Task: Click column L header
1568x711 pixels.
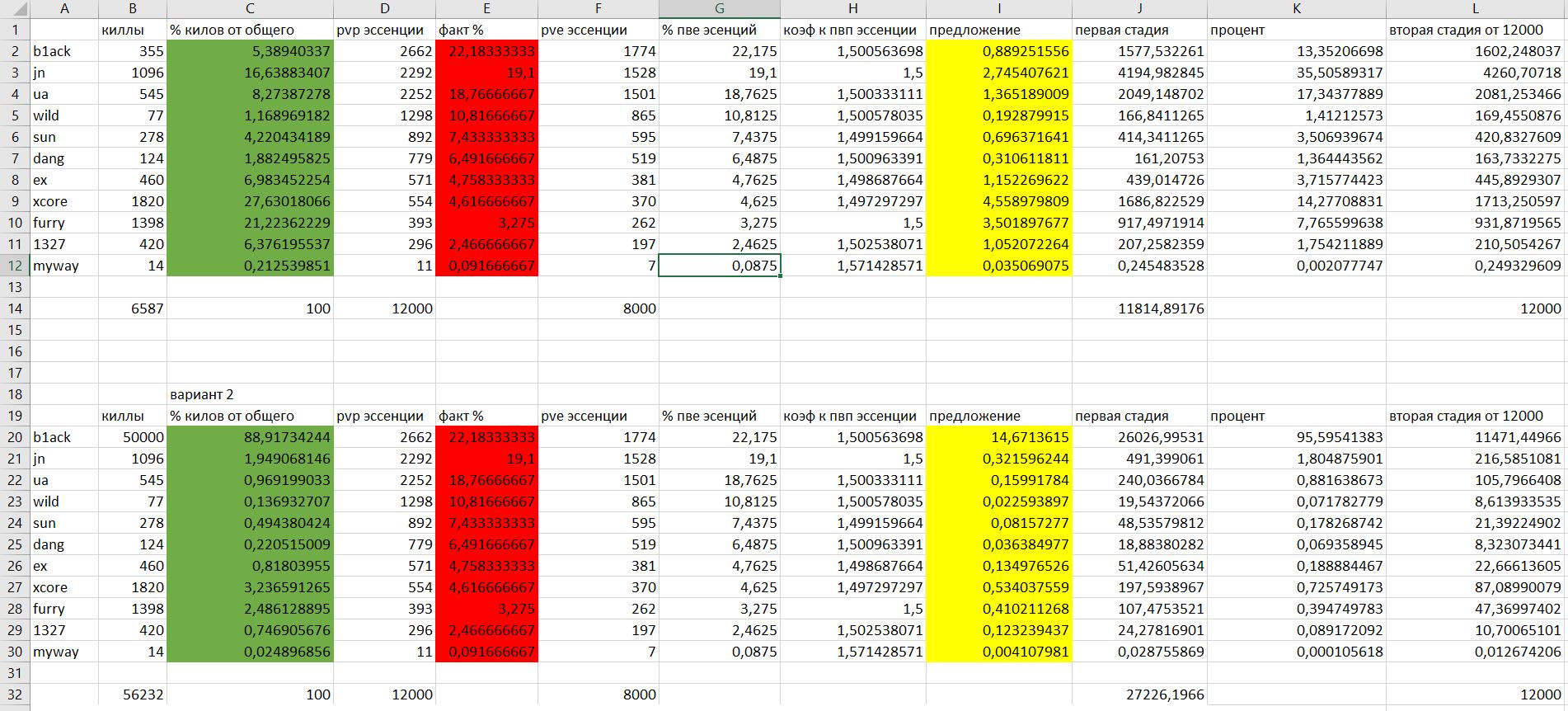Action: (x=1476, y=9)
